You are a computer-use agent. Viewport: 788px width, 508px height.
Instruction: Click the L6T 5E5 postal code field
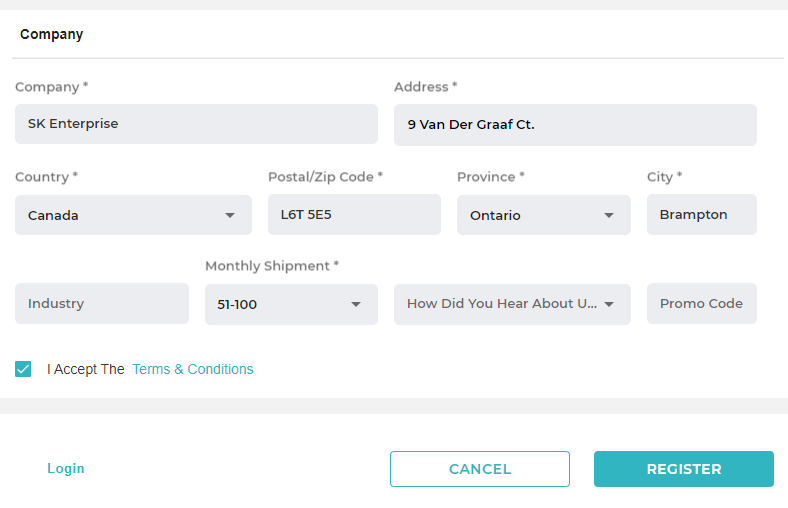(x=354, y=215)
